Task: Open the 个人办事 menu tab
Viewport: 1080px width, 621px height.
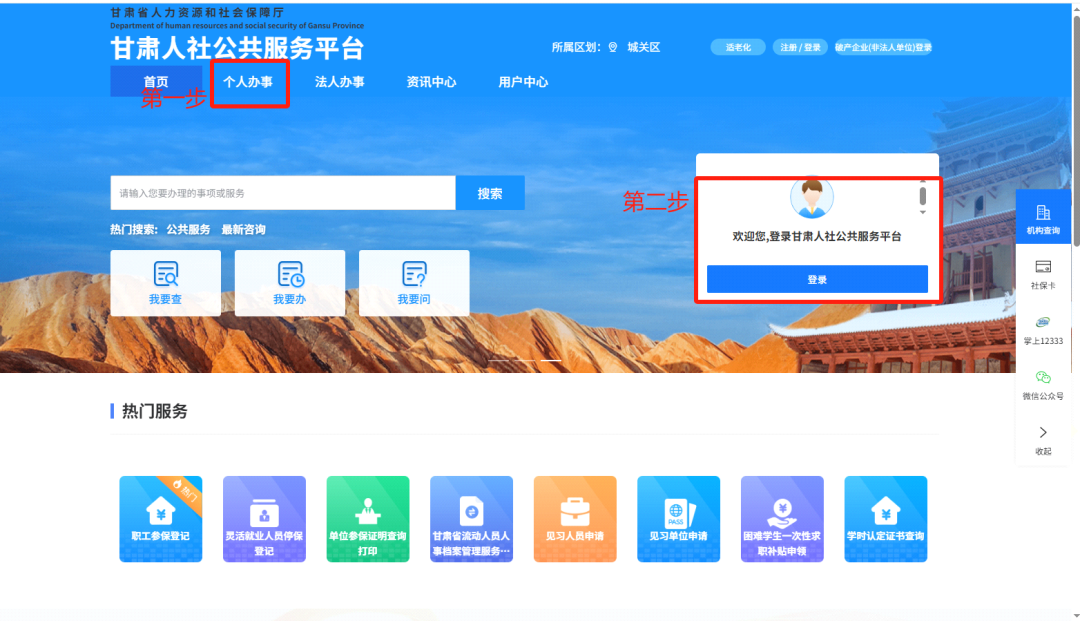Action: [248, 81]
